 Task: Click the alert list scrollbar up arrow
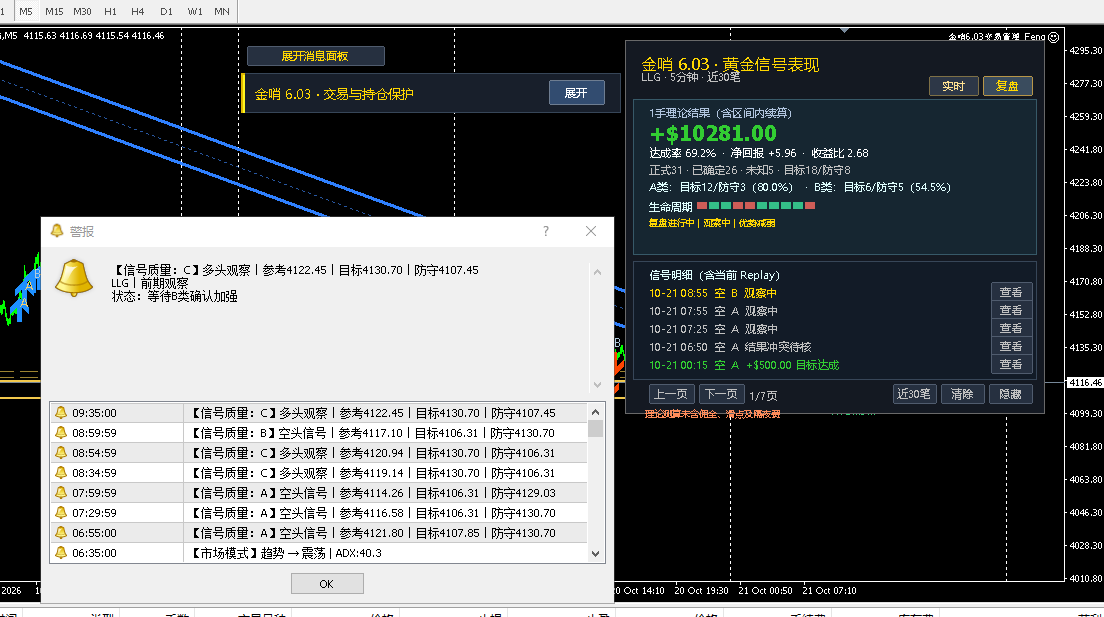pyautogui.click(x=596, y=412)
